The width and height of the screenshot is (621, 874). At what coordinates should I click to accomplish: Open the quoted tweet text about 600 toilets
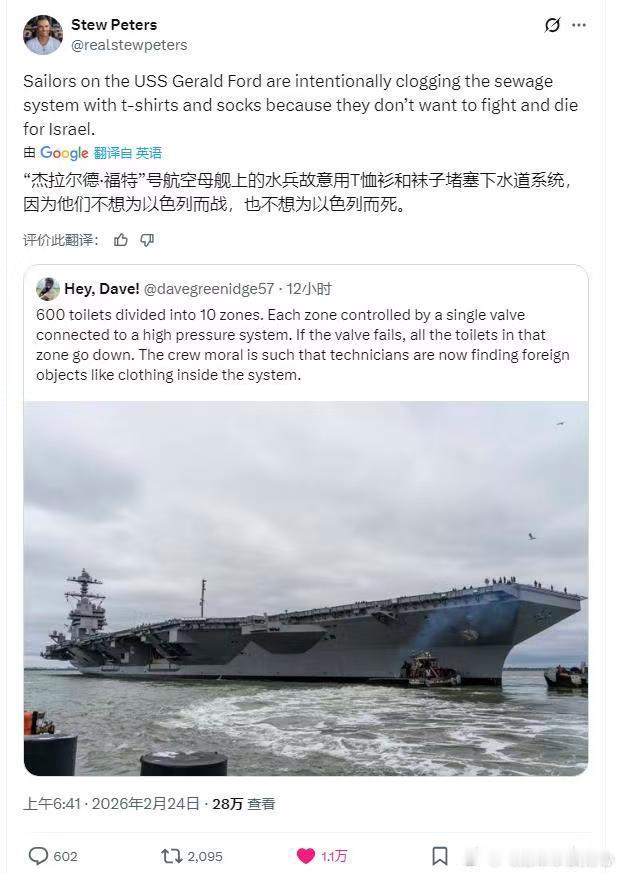pos(303,345)
